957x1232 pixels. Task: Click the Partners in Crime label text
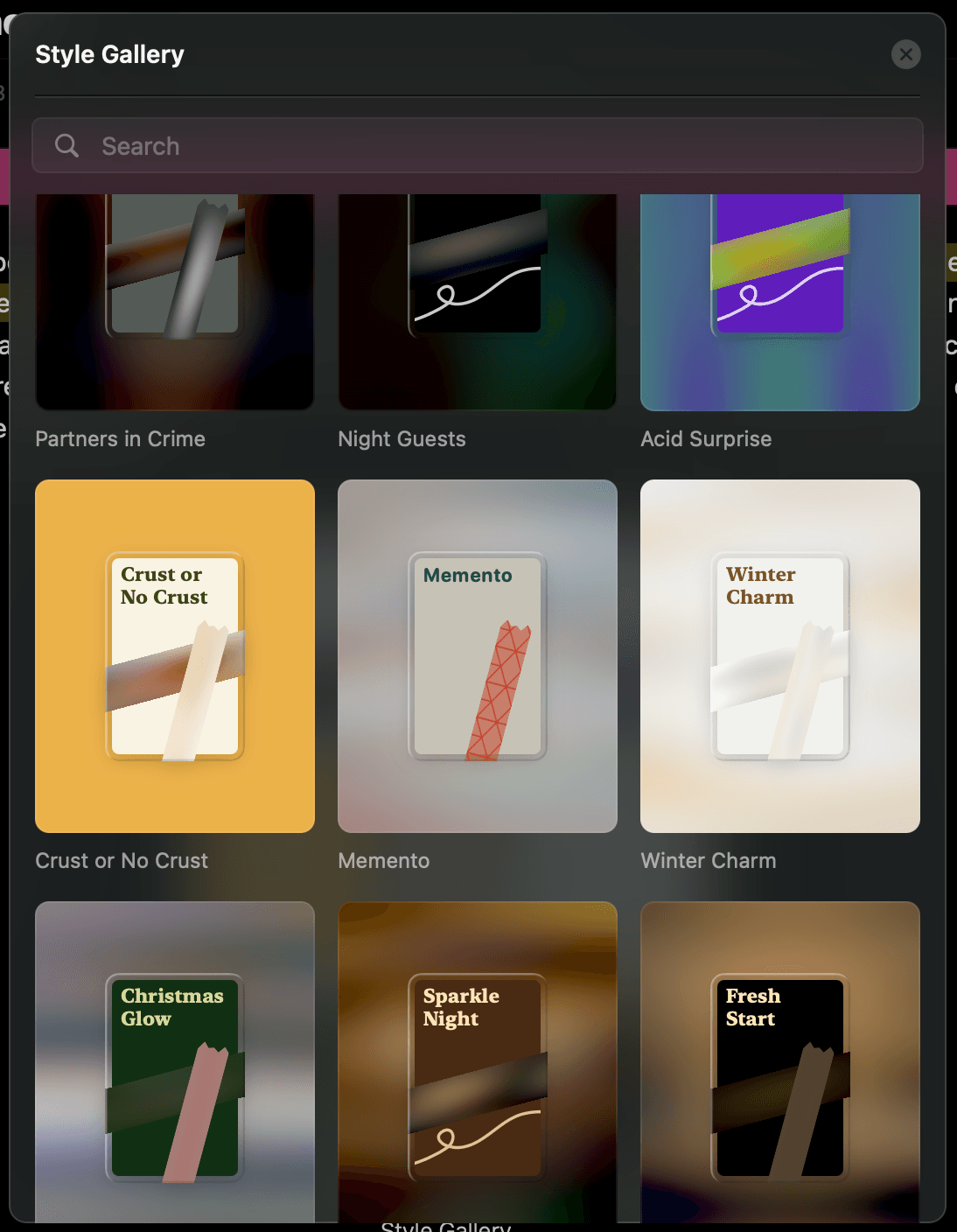pyautogui.click(x=119, y=439)
